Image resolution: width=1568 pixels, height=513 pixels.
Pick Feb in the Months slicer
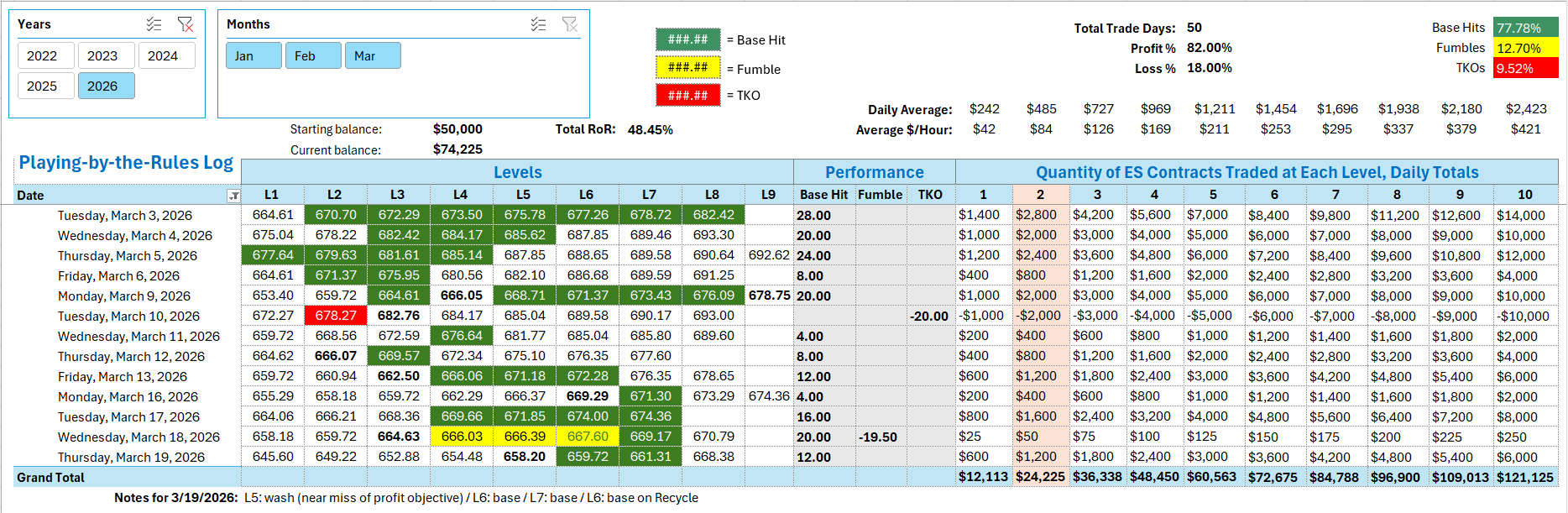pyautogui.click(x=313, y=55)
